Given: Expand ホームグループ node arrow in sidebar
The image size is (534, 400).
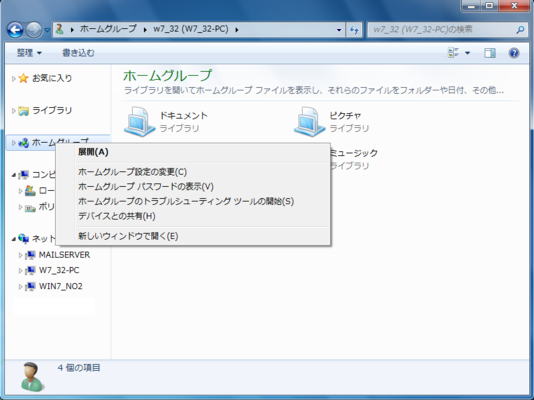Looking at the screenshot, I should (13, 143).
